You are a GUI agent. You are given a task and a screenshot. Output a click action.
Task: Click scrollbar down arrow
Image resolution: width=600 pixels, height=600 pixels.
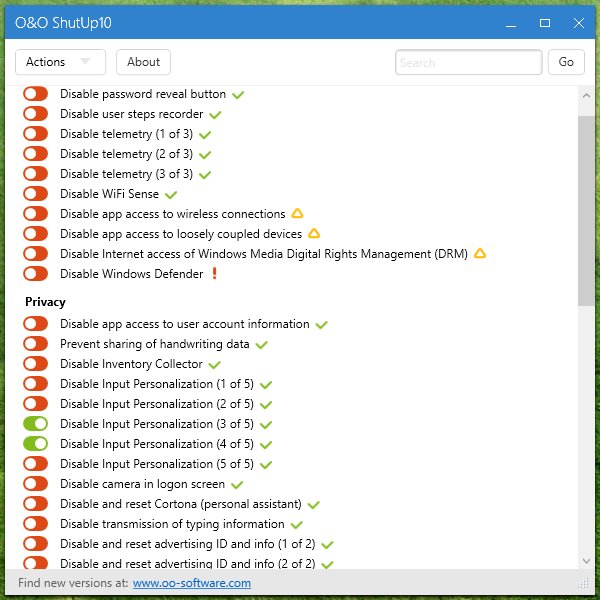[x=586, y=561]
